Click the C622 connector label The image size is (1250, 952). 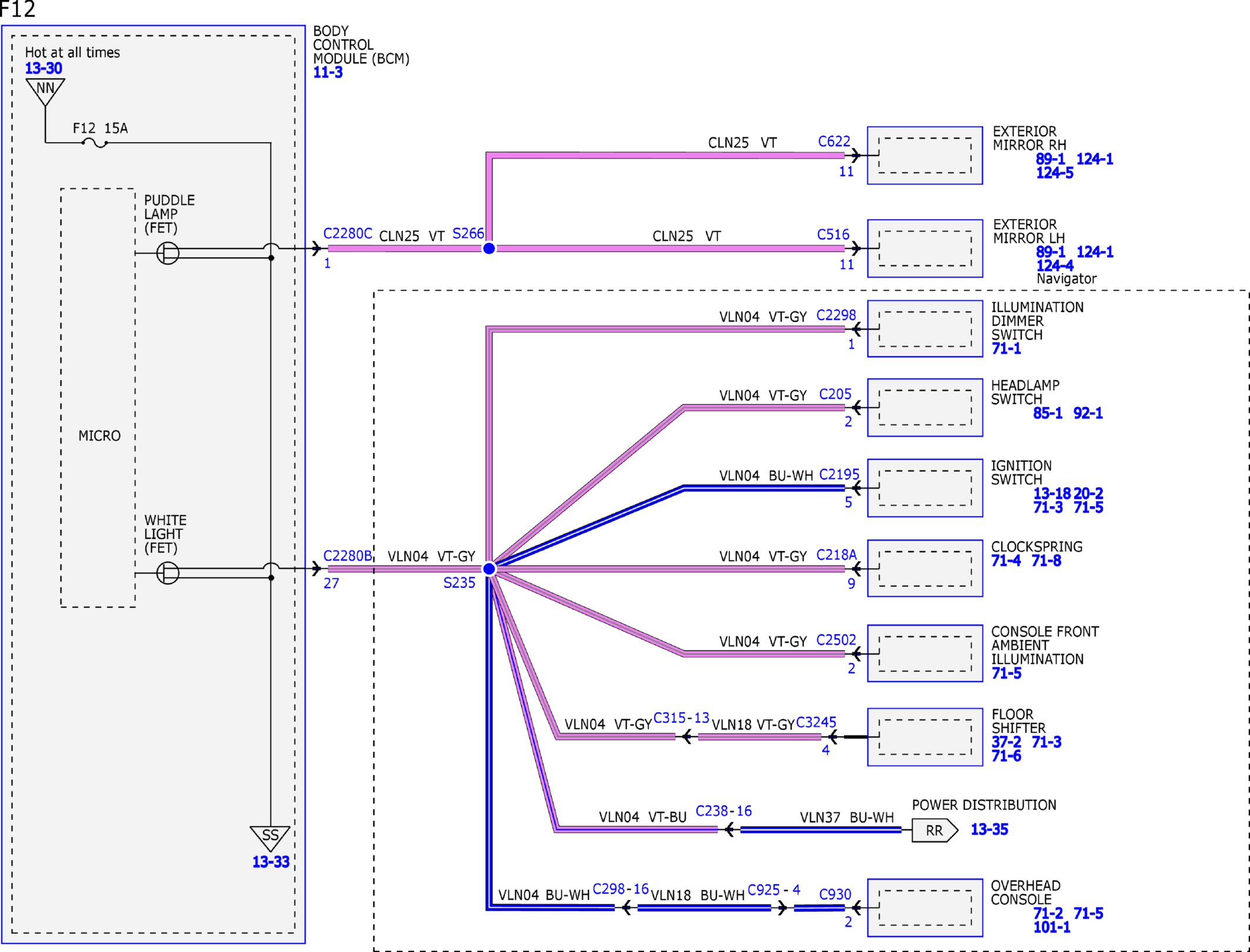tap(834, 141)
